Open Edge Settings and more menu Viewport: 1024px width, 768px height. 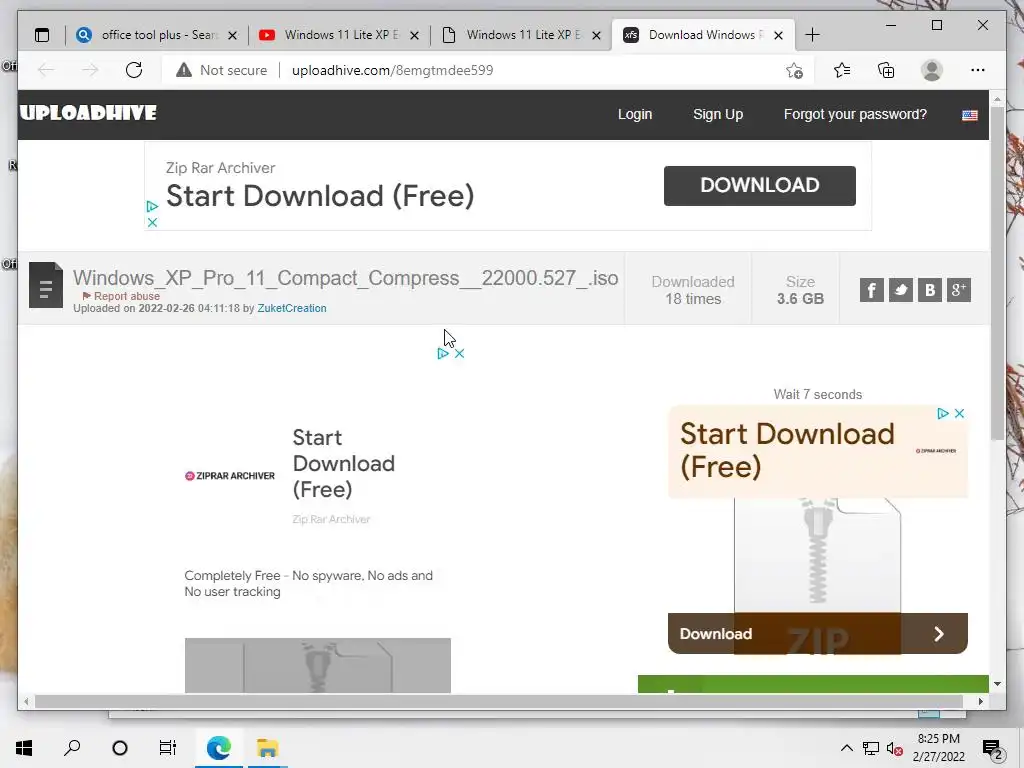click(978, 71)
